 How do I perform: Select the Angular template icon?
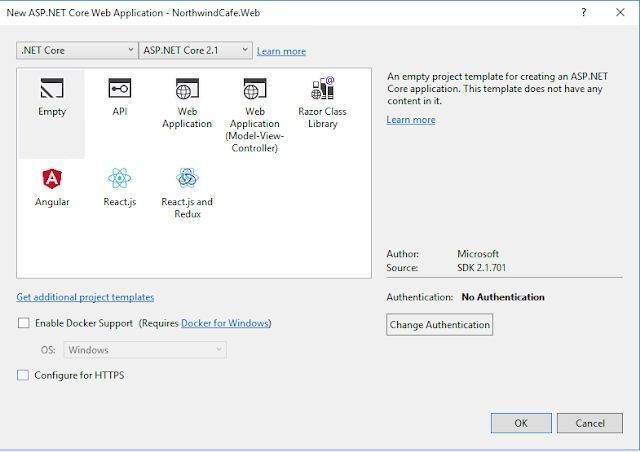(52, 178)
